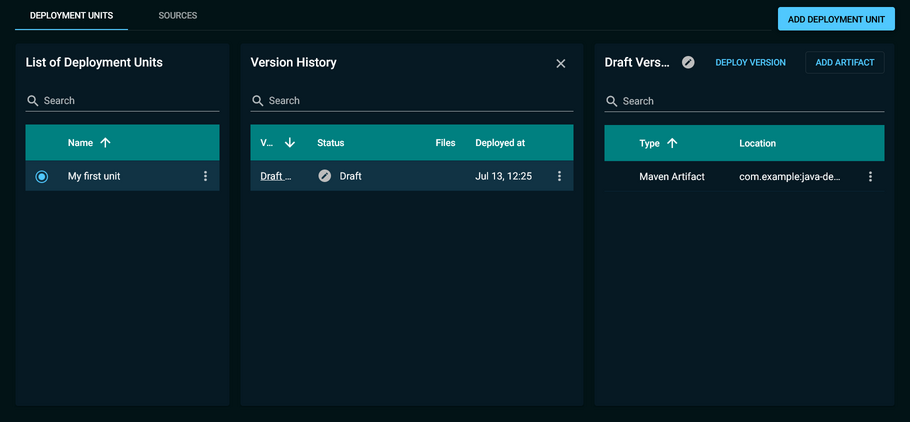The width and height of the screenshot is (910, 422).
Task: Open the kebab menu for the Draft version row
Action: [x=559, y=176]
